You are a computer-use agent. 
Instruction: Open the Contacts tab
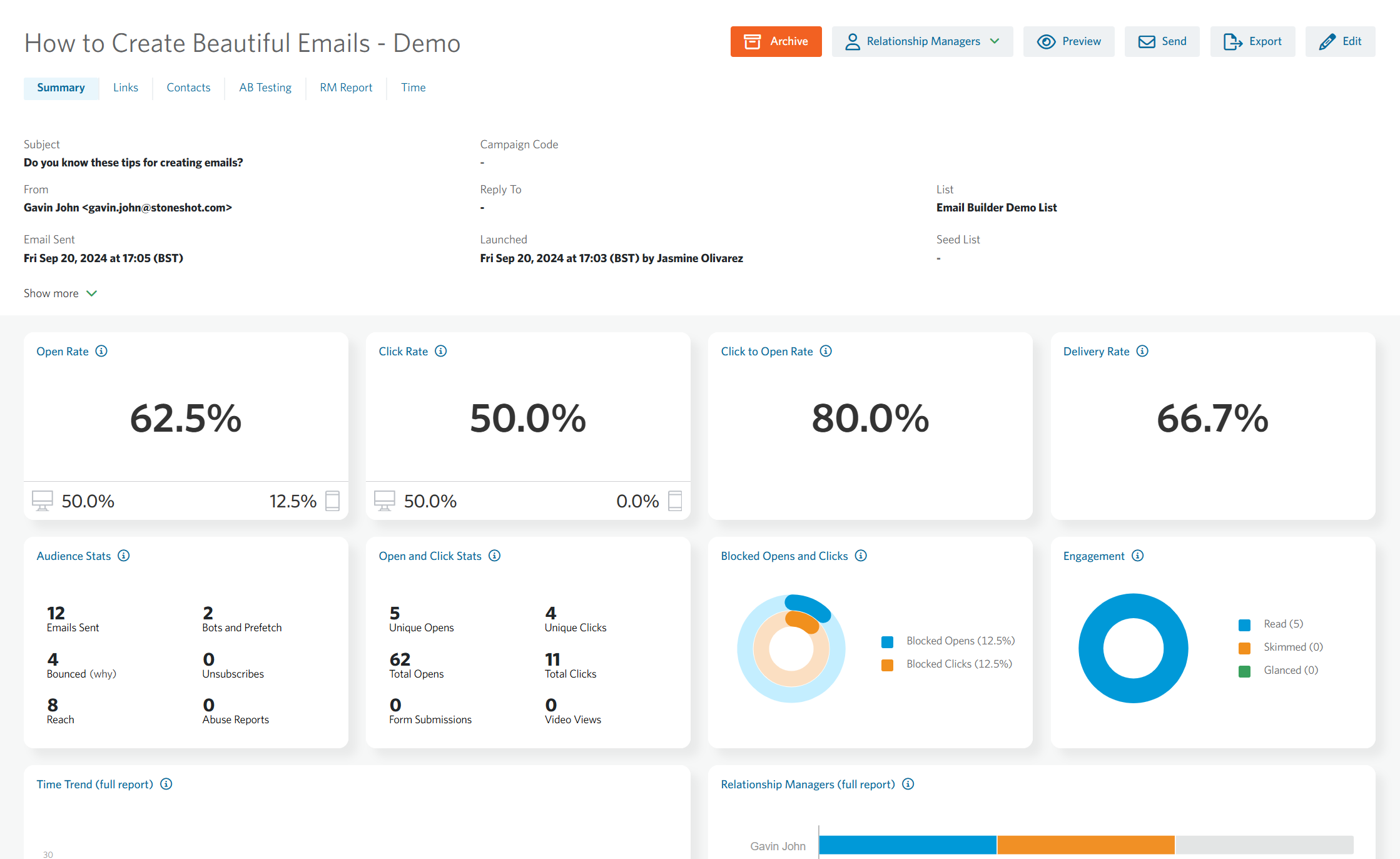tap(188, 88)
